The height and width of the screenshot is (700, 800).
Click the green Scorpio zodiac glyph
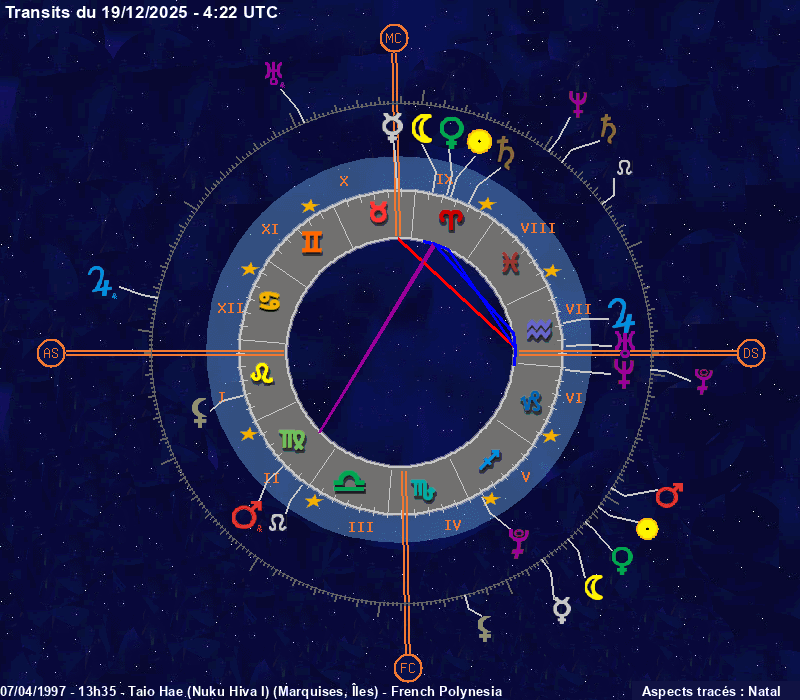click(x=422, y=489)
